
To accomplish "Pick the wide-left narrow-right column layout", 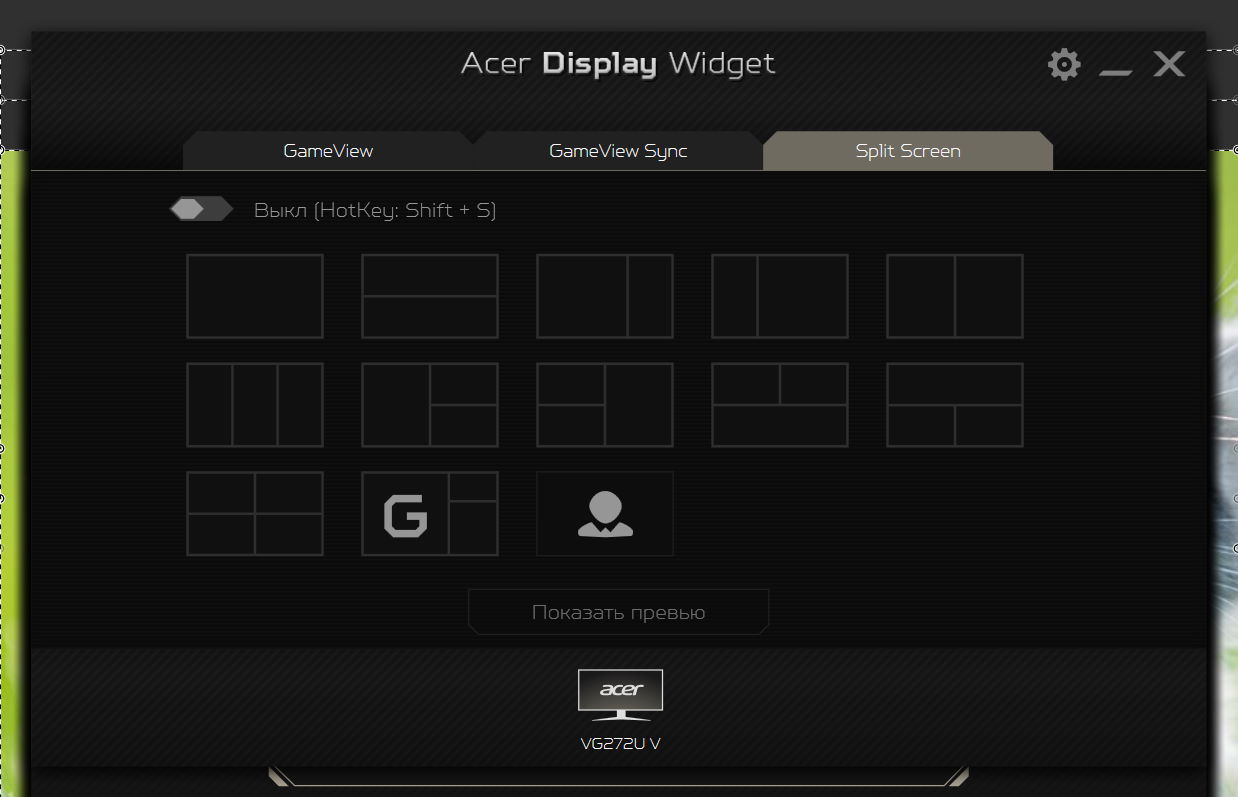I will [605, 296].
